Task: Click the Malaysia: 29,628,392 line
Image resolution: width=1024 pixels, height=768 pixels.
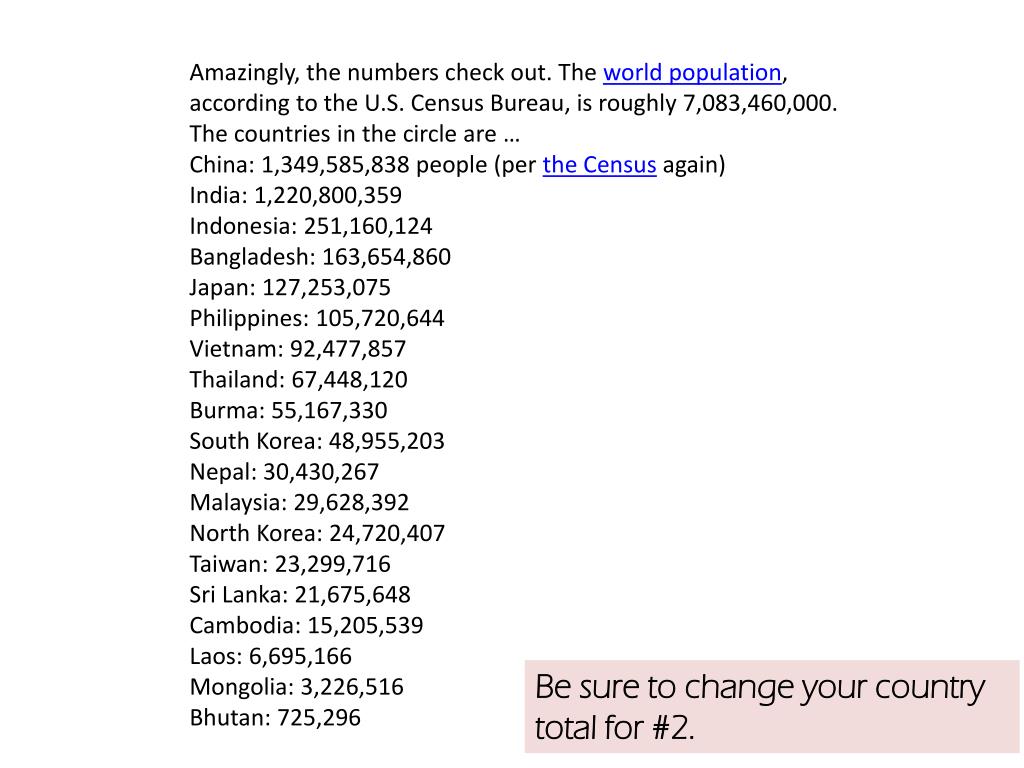Action: (299, 502)
